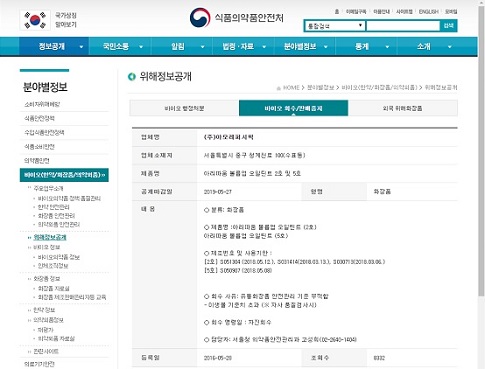485x369 pixels.
Task: Open 주요업무소개 in the sidebar submenu
Action: pyautogui.click(x=48, y=188)
